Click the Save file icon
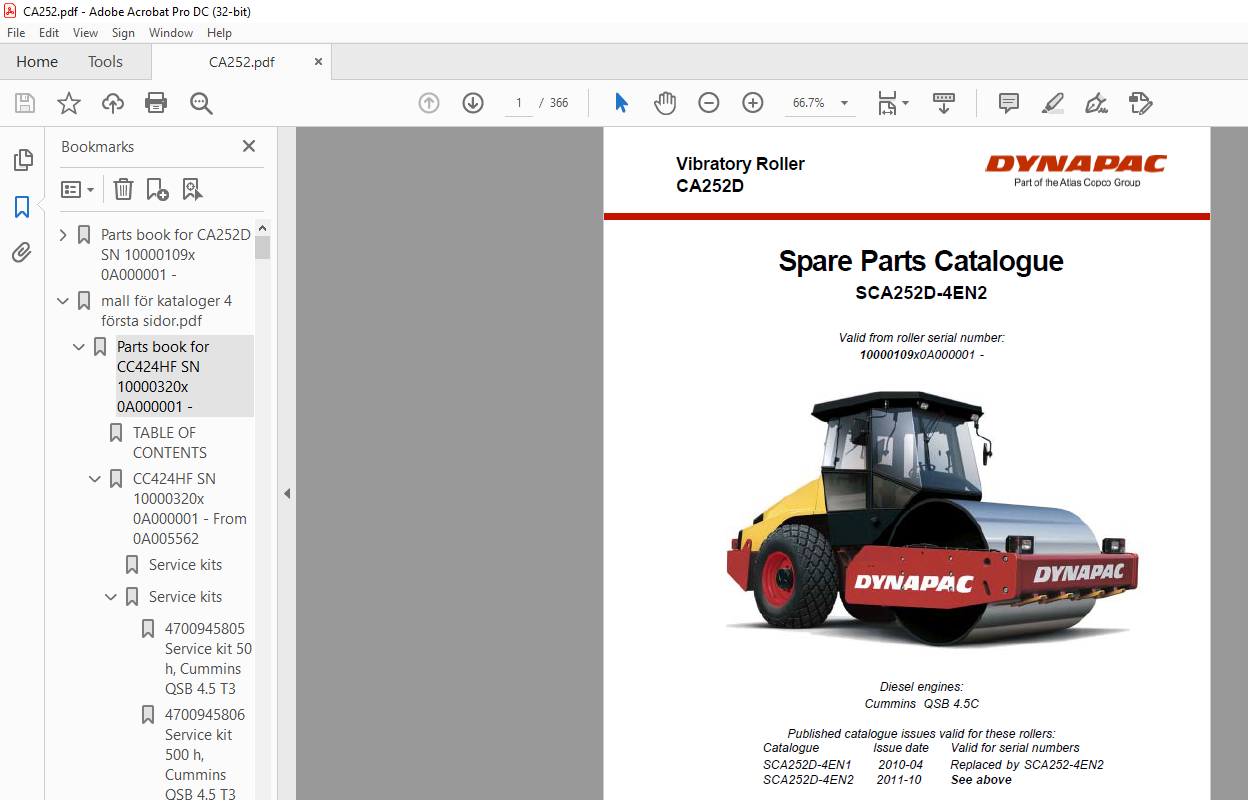Viewport: 1248px width, 800px height. pyautogui.click(x=25, y=103)
